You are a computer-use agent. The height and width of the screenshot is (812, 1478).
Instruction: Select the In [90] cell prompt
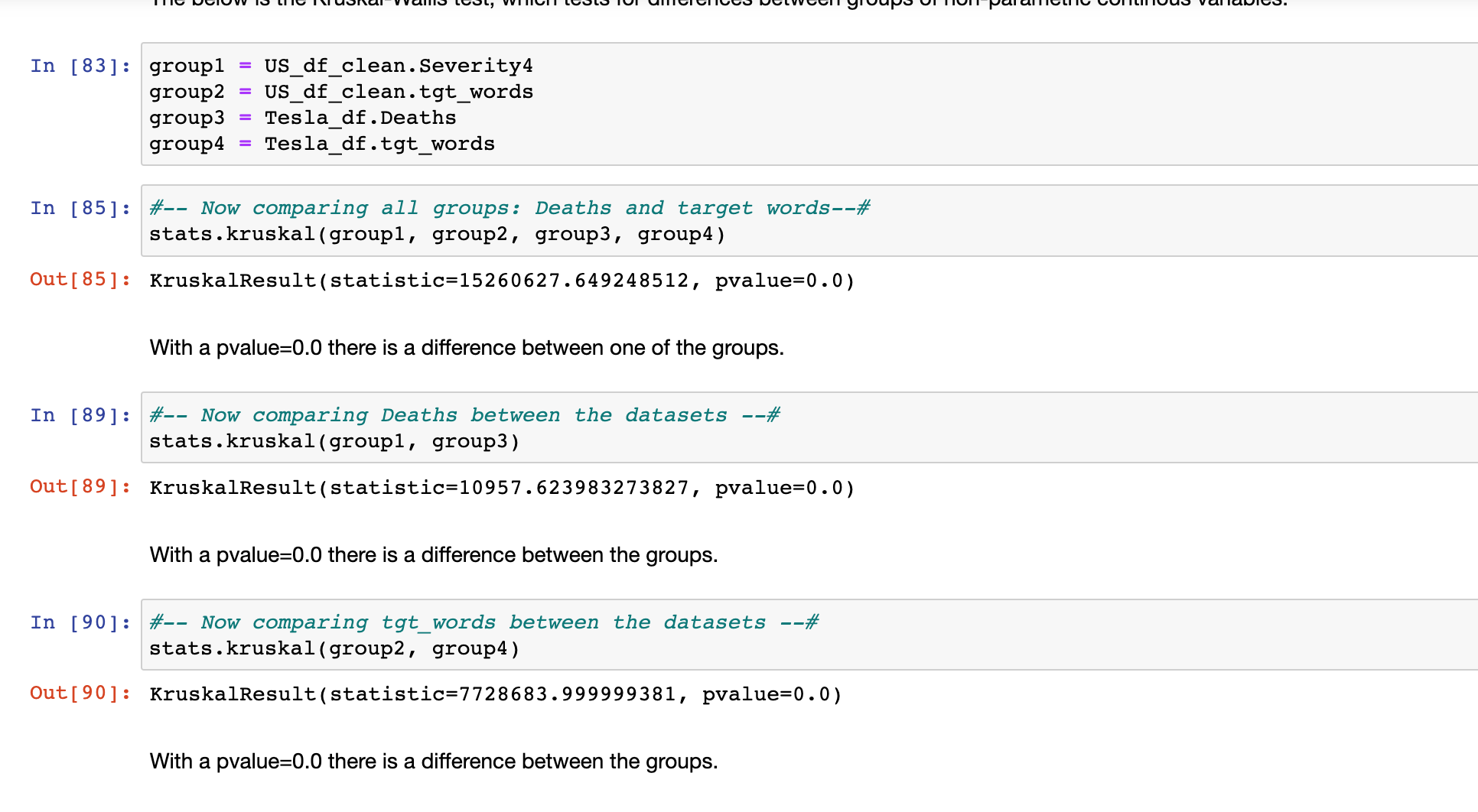point(80,623)
